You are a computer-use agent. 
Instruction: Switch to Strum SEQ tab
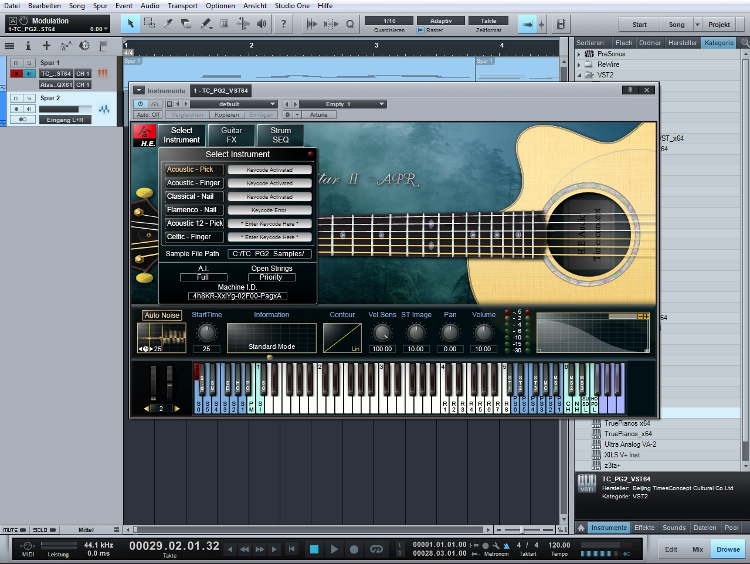pos(281,135)
